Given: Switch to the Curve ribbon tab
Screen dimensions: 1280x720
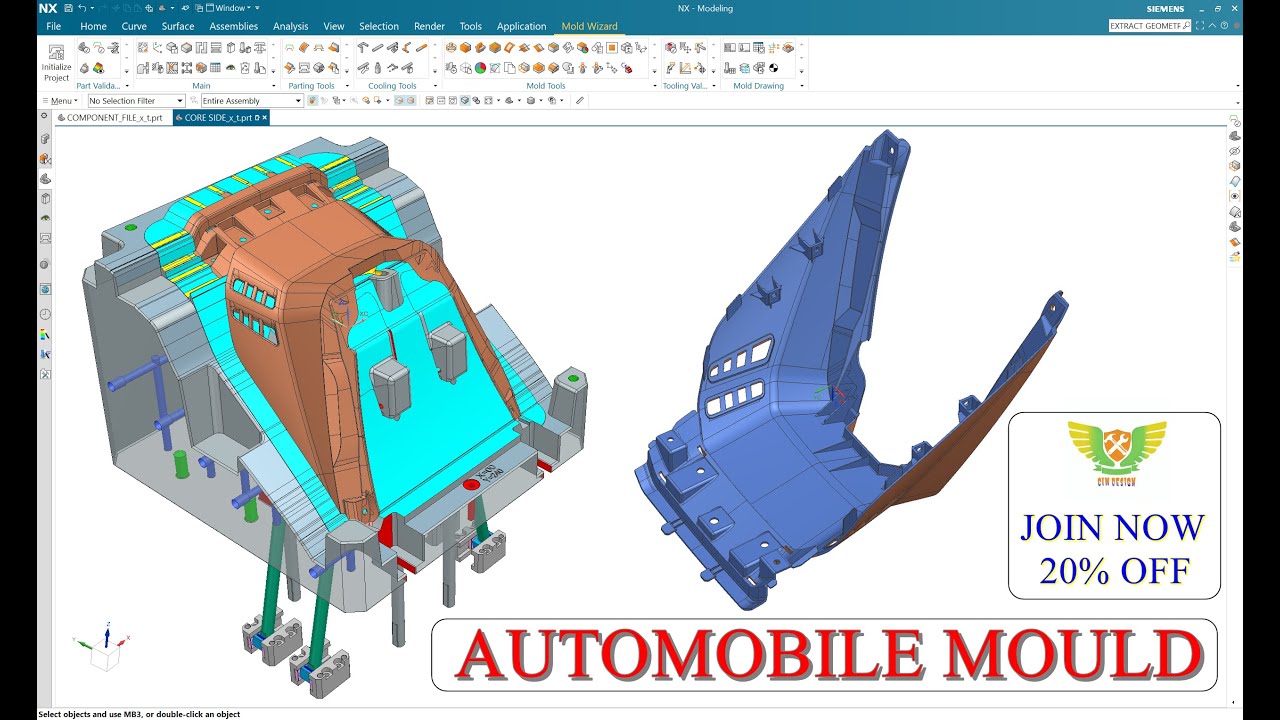Looking at the screenshot, I should point(134,26).
